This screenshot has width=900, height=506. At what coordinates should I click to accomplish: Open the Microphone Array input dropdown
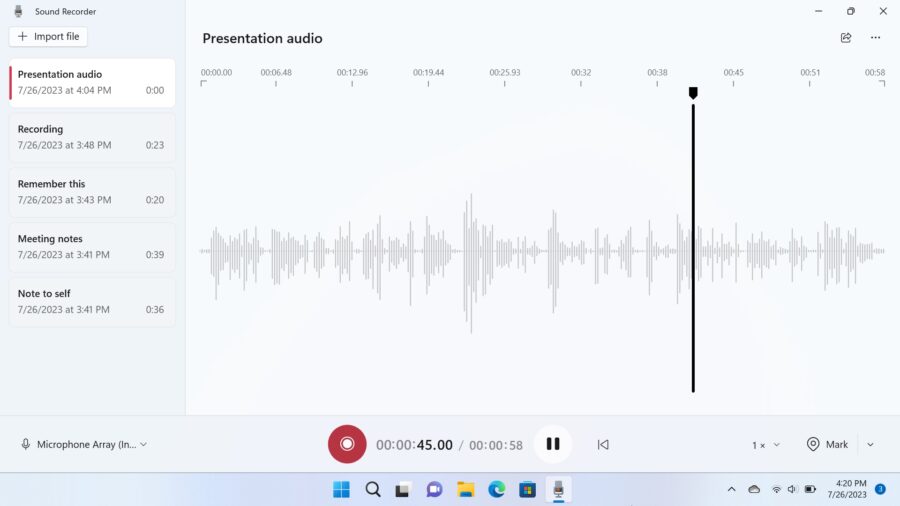(x=84, y=445)
